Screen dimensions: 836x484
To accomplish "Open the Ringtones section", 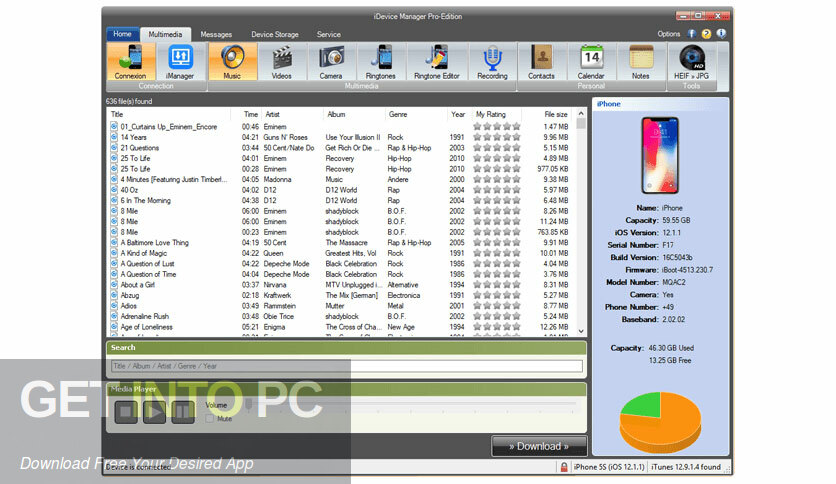I will tap(381, 62).
